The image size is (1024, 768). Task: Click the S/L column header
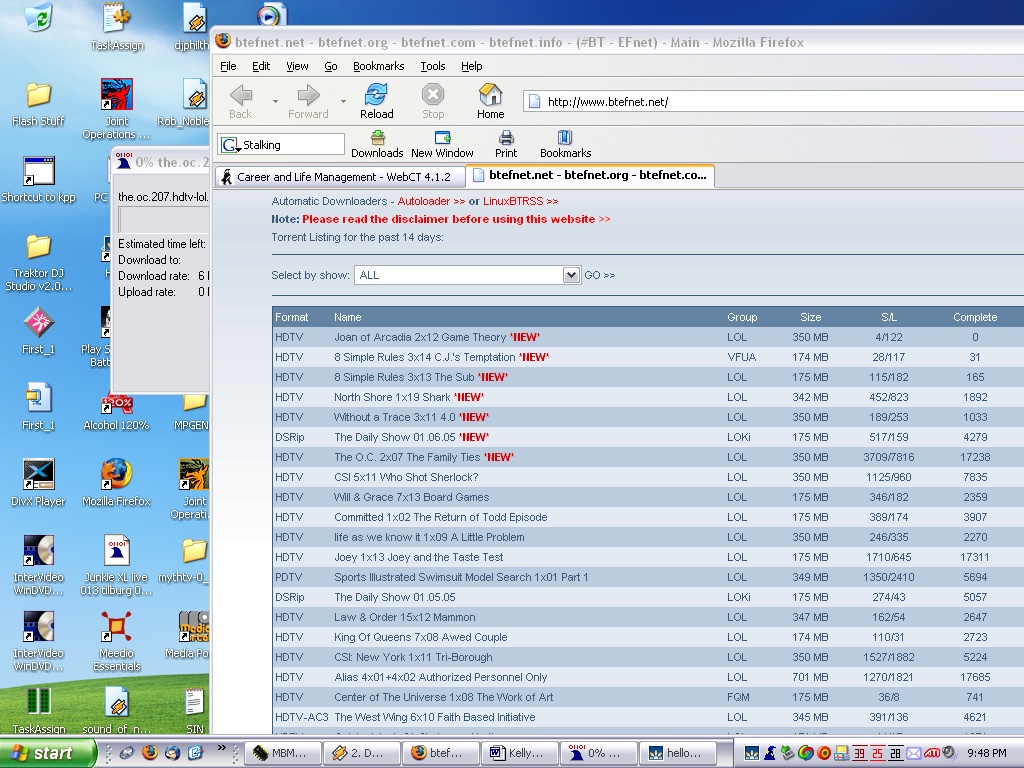(x=889, y=317)
